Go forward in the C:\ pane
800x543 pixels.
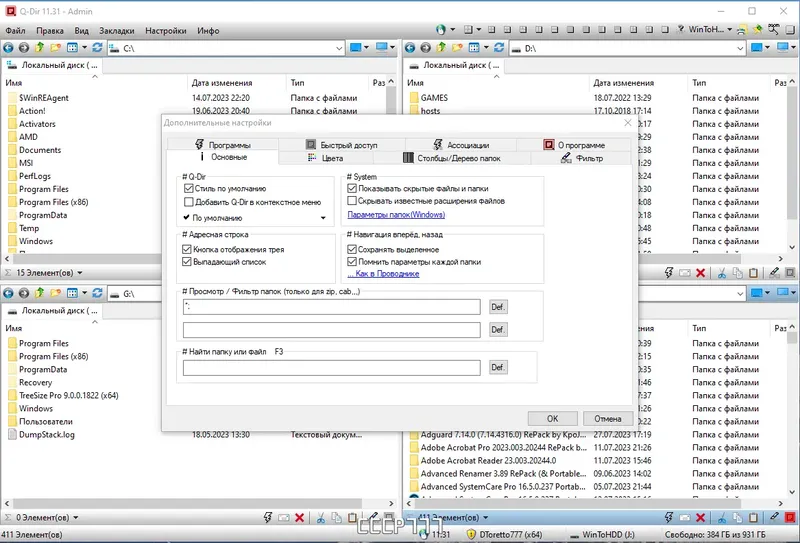click(x=24, y=48)
